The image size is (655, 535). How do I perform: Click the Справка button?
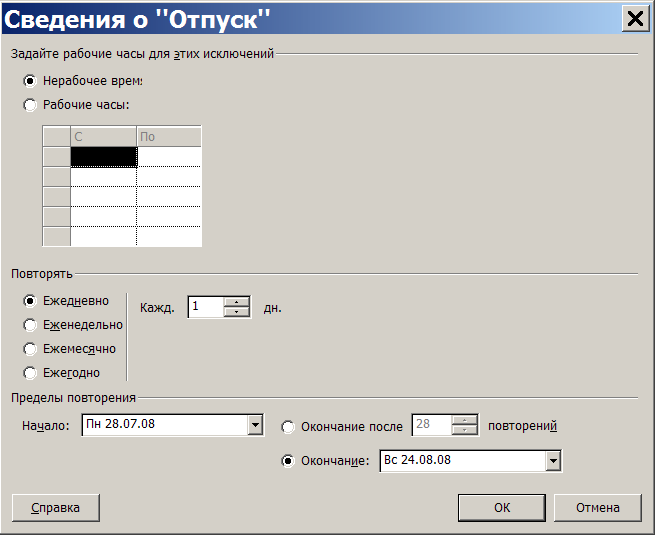[56, 508]
